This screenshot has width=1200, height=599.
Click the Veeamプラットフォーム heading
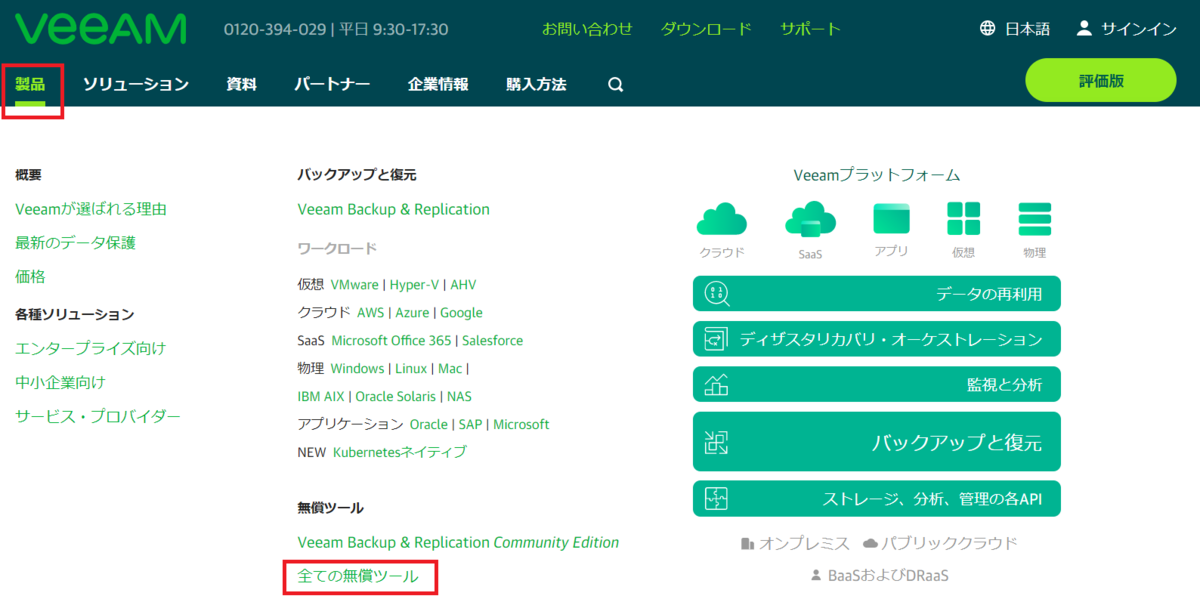tap(877, 175)
